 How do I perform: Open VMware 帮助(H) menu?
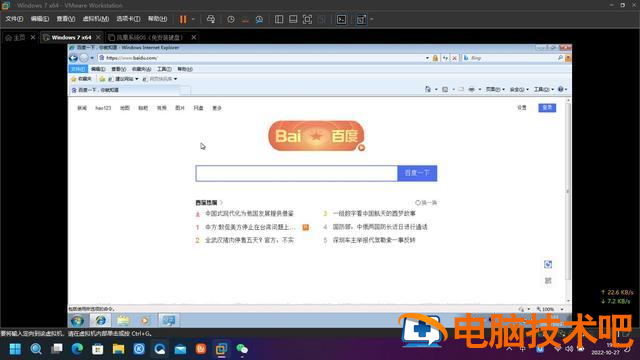click(x=157, y=19)
